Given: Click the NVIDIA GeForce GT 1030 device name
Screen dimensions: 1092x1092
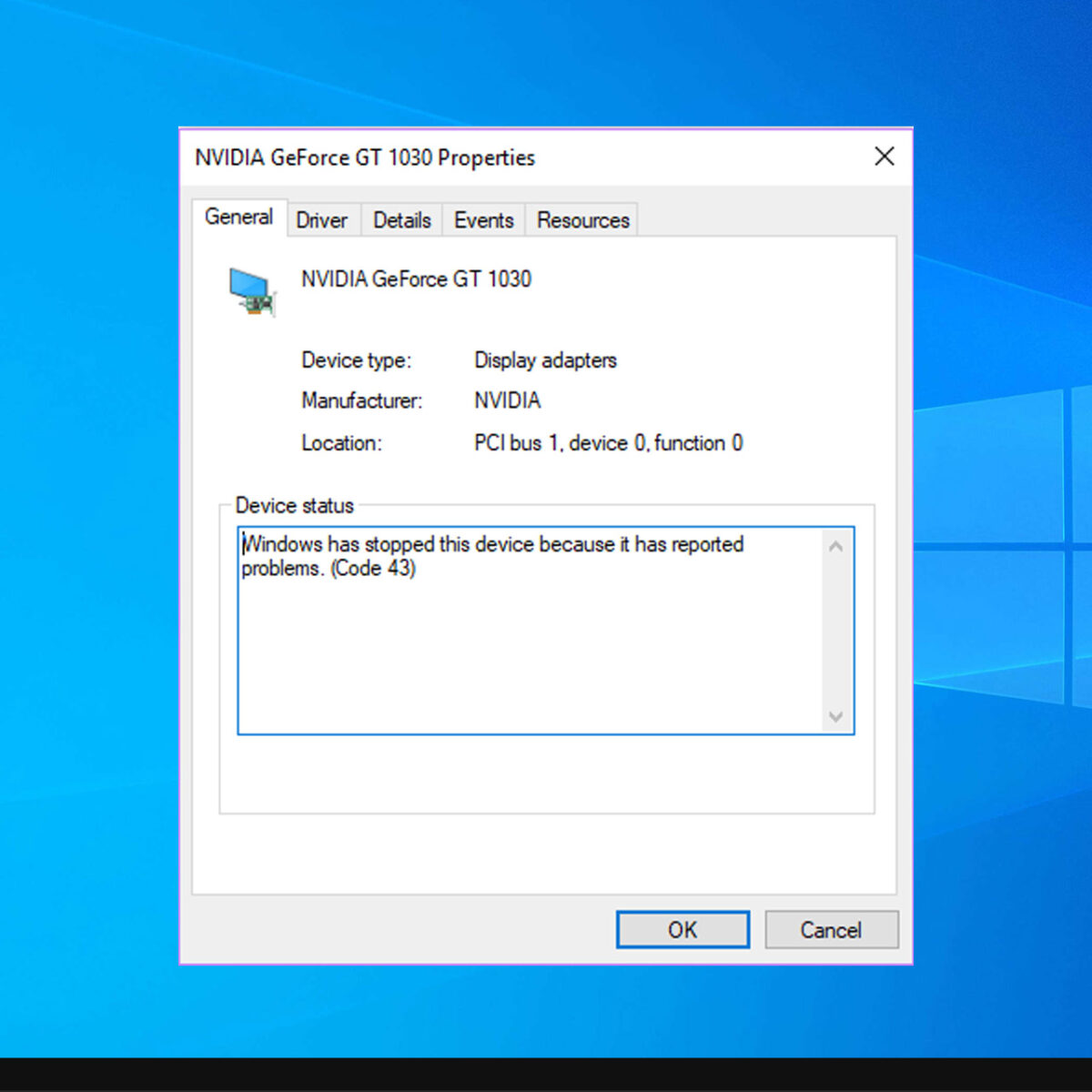Looking at the screenshot, I should [x=417, y=279].
